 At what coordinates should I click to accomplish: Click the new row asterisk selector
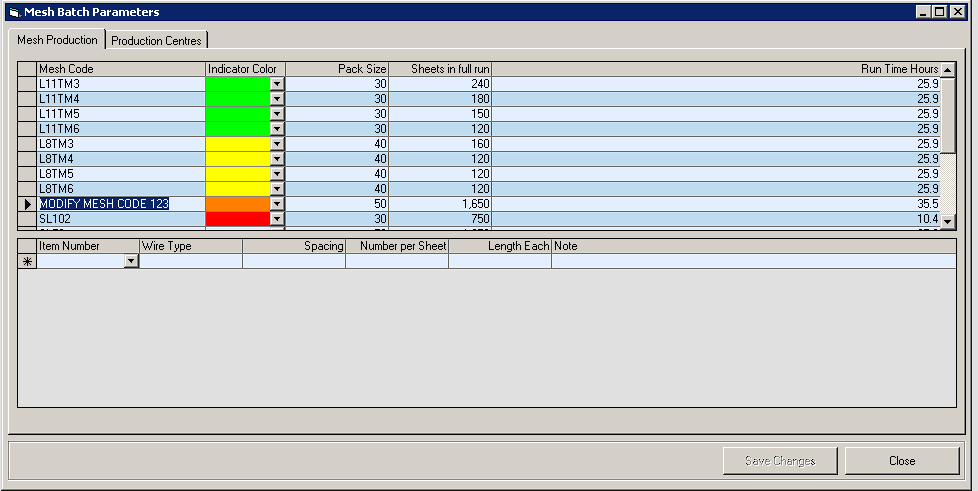[x=27, y=261]
